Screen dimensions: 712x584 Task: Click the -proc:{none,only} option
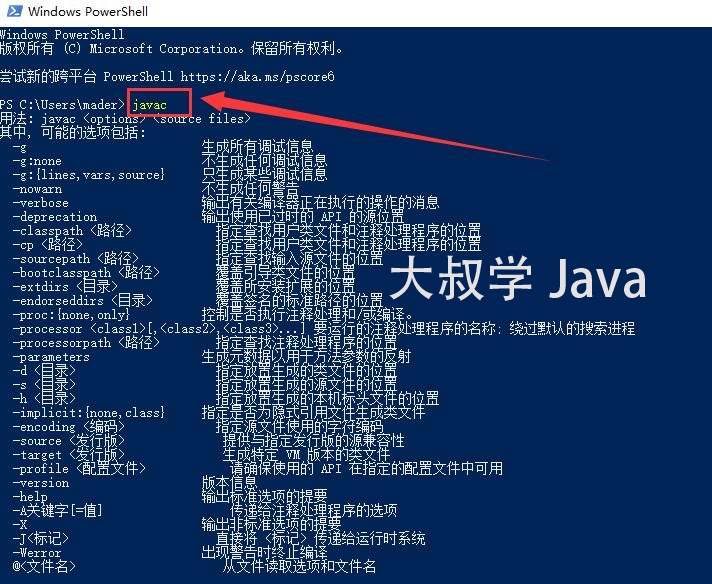point(71,315)
